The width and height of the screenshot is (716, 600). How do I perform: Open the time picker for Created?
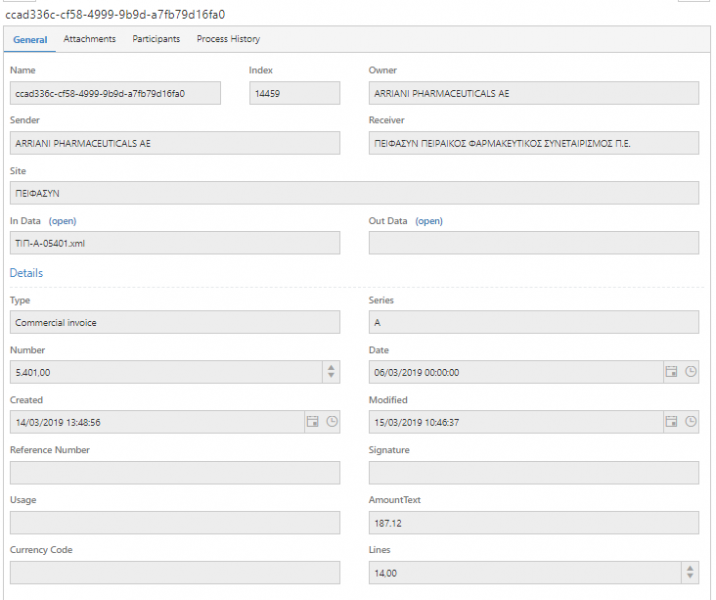click(332, 421)
